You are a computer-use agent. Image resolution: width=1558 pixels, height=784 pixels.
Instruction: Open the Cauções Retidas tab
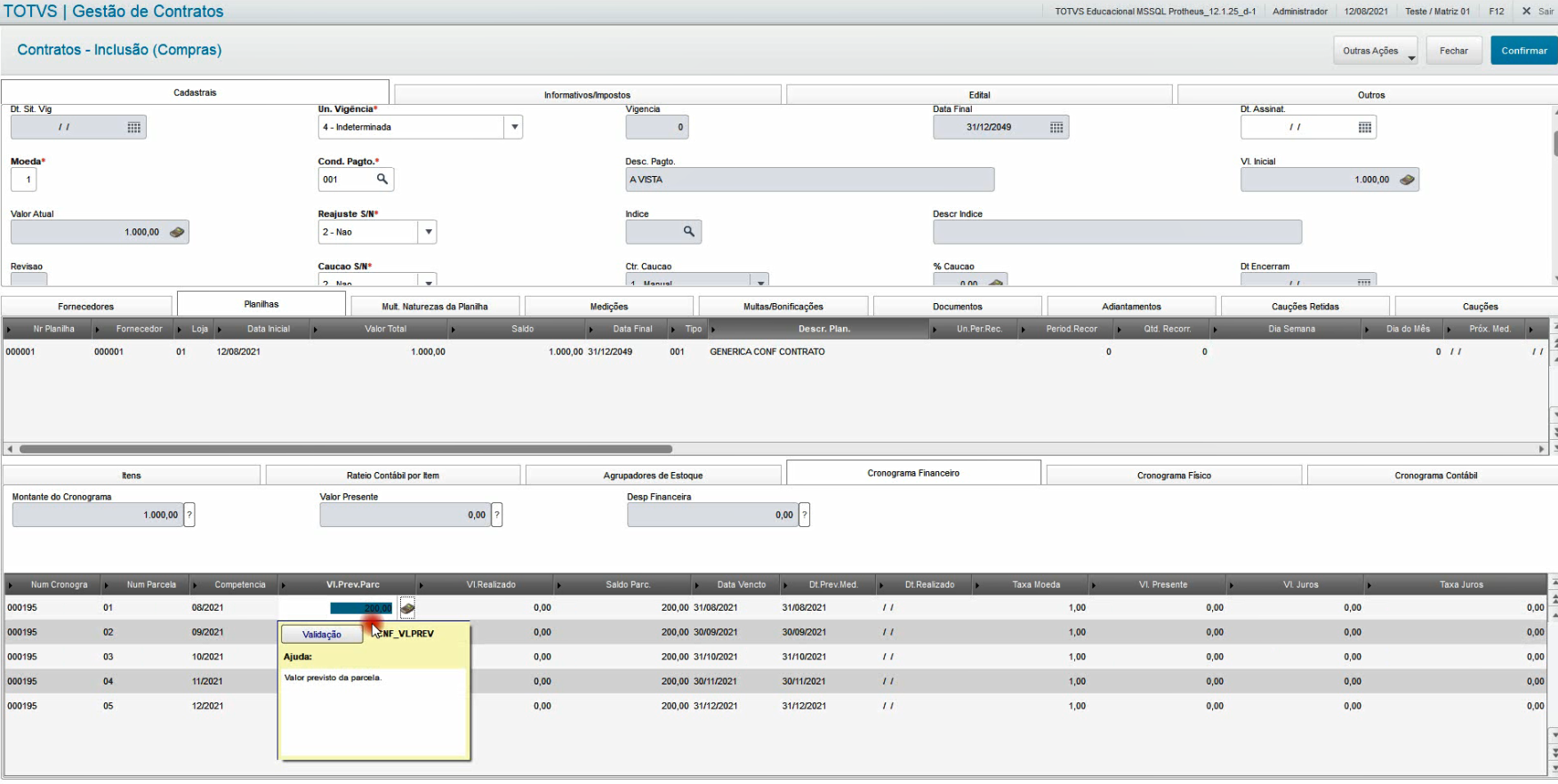(x=1305, y=307)
